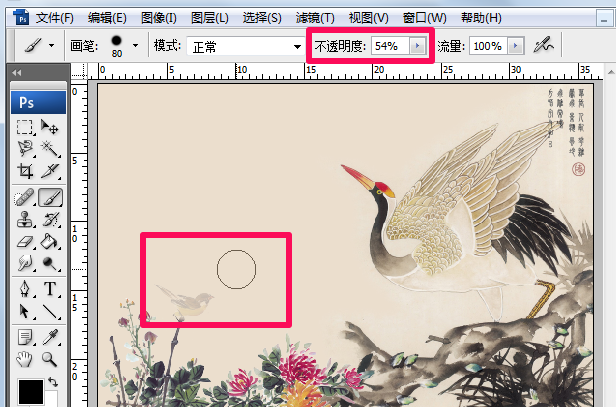Open the 选择(S) menu
This screenshot has height=407, width=616.
[x=262, y=18]
